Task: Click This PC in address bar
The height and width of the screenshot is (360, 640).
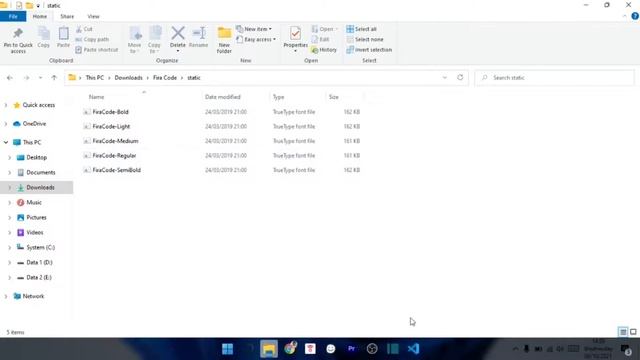Action: click(x=95, y=78)
